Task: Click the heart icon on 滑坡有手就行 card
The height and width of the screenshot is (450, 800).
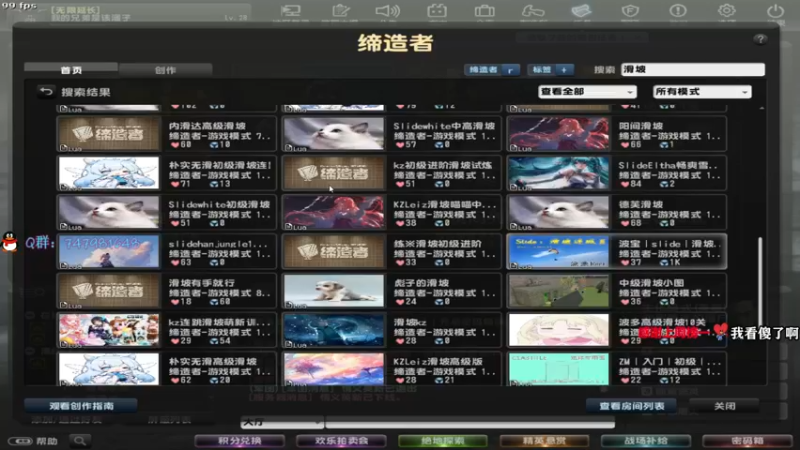Action: pyautogui.click(x=175, y=302)
